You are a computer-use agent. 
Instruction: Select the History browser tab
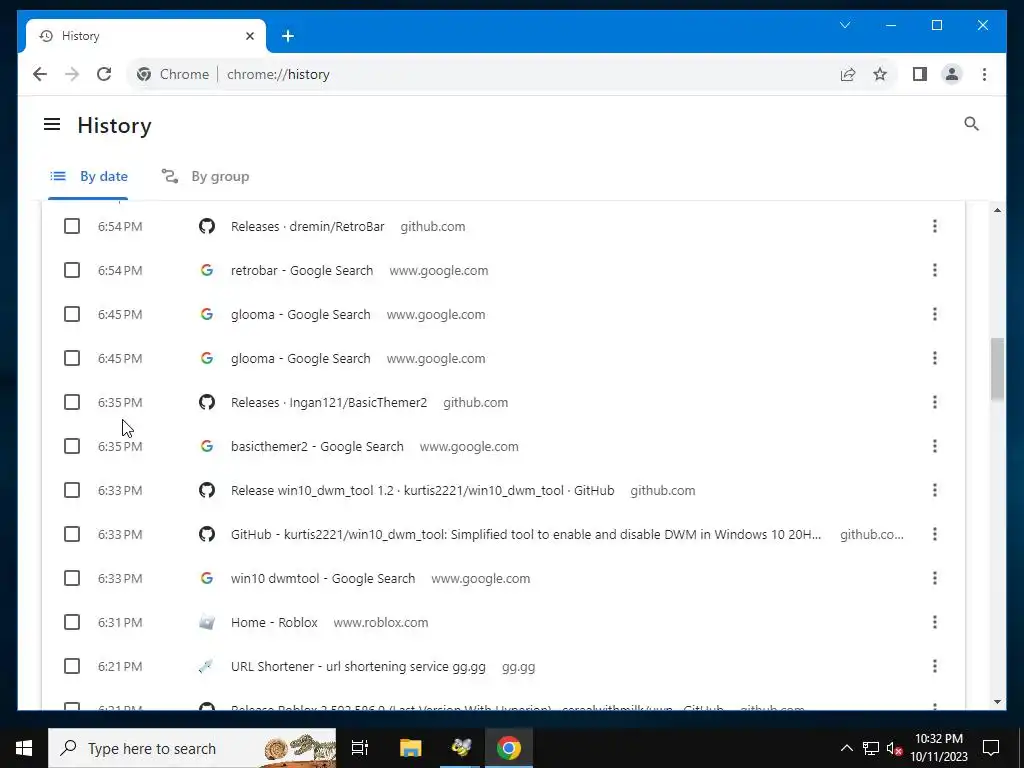(145, 36)
